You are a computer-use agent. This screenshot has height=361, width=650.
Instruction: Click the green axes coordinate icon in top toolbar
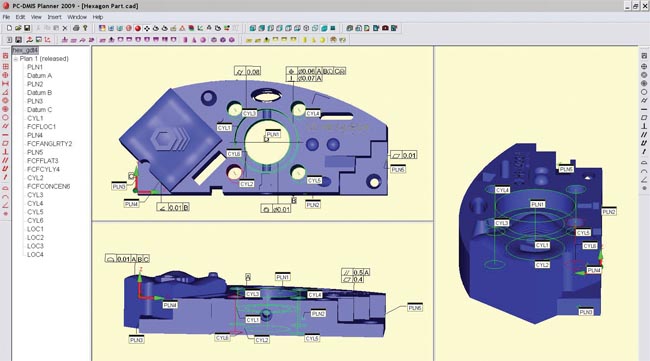tap(200, 28)
